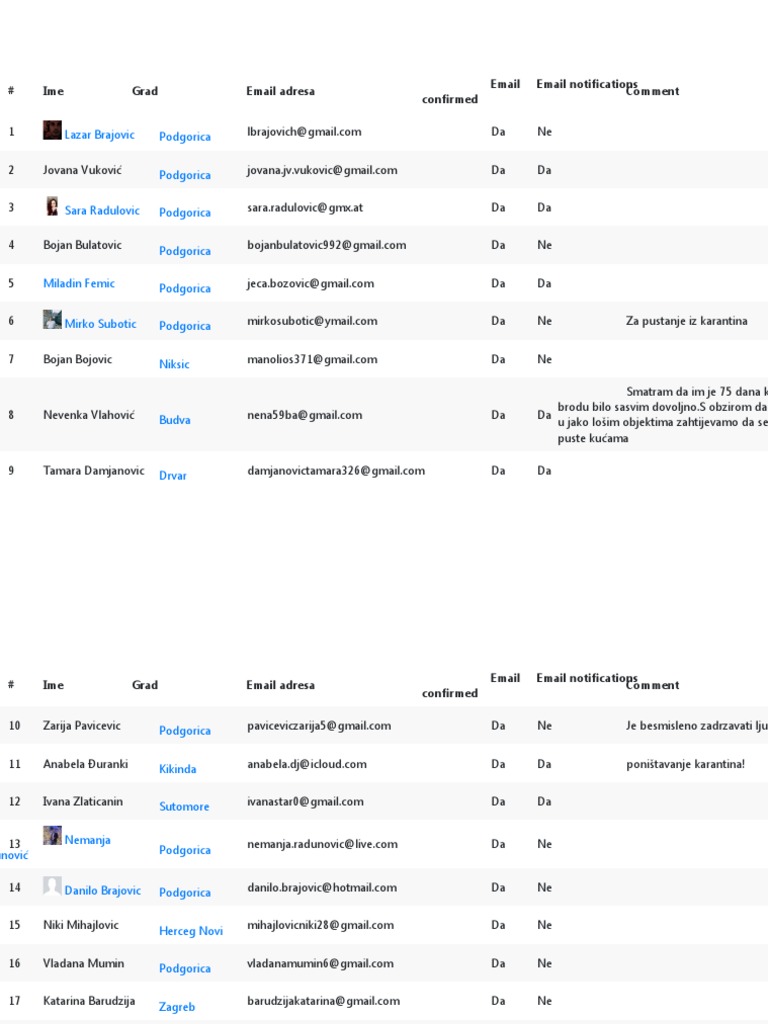The height and width of the screenshot is (1024, 768).
Task: Click Mirko Subotic's avatar image
Action: 52,320
